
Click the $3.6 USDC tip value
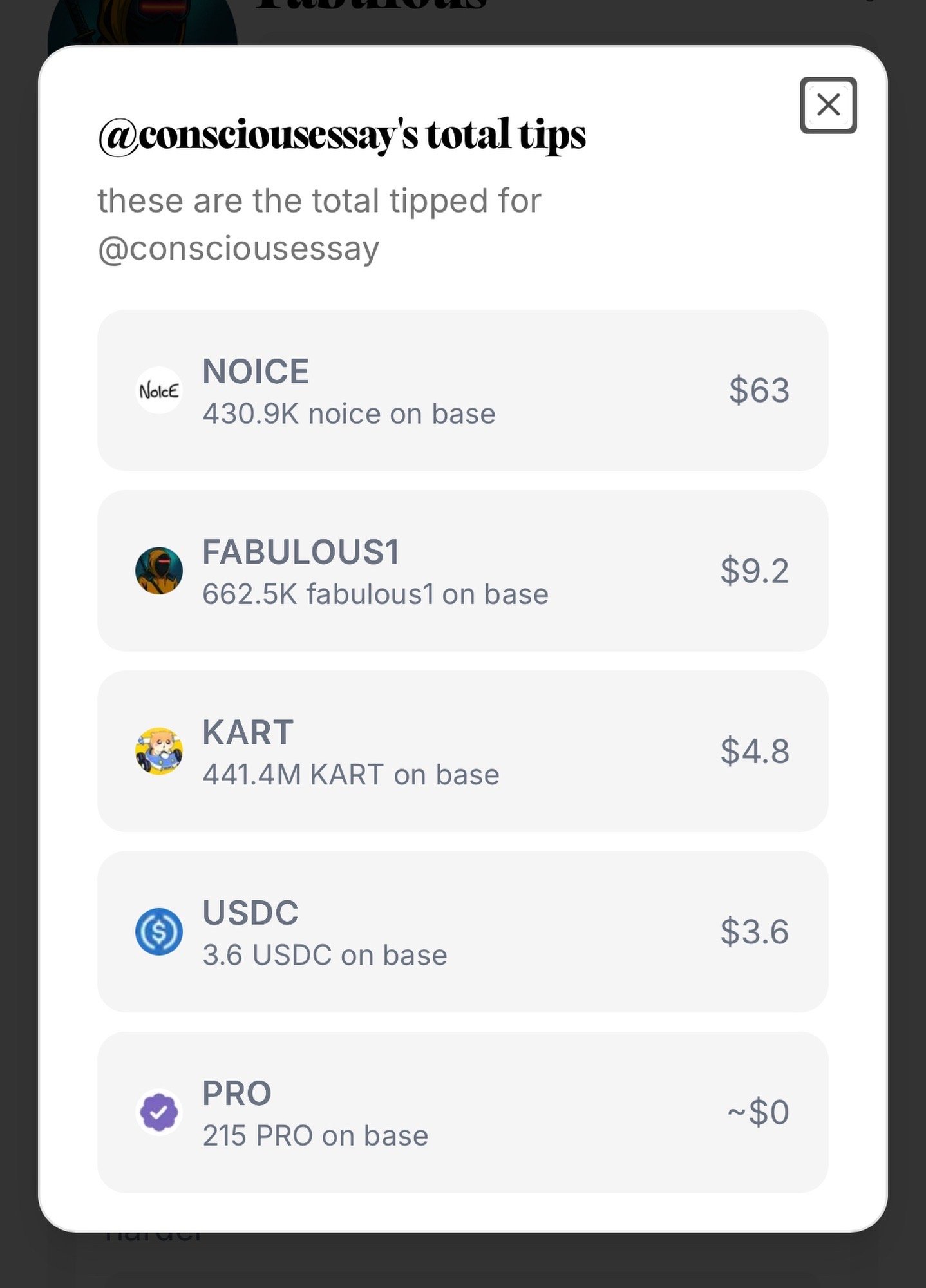click(754, 931)
